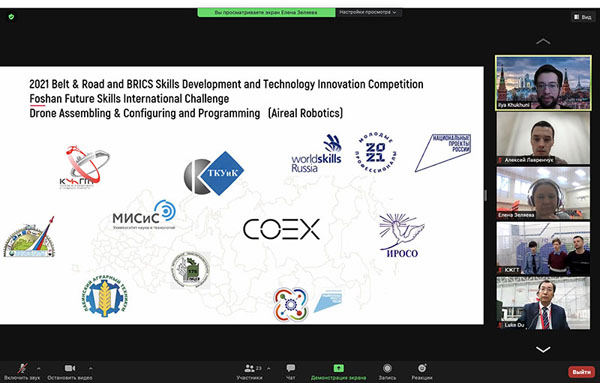Show next video thumbnails with down chevron
This screenshot has height=383, width=600.
click(x=543, y=349)
